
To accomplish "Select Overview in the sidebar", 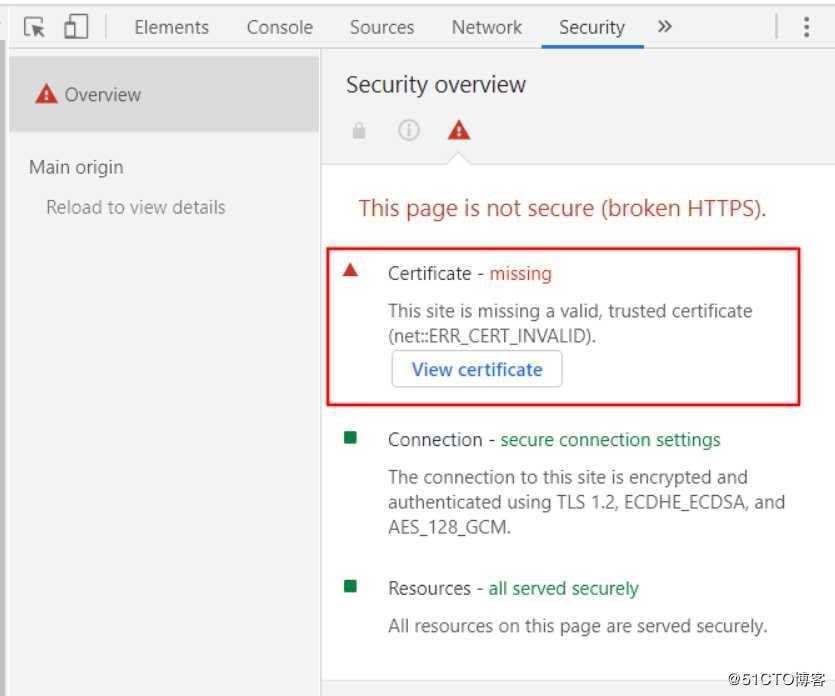I will 164,94.
